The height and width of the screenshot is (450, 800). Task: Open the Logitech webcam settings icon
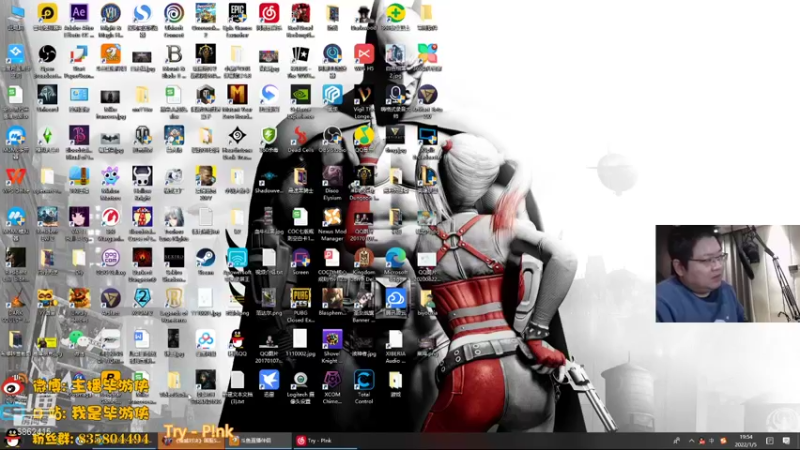[x=301, y=380]
